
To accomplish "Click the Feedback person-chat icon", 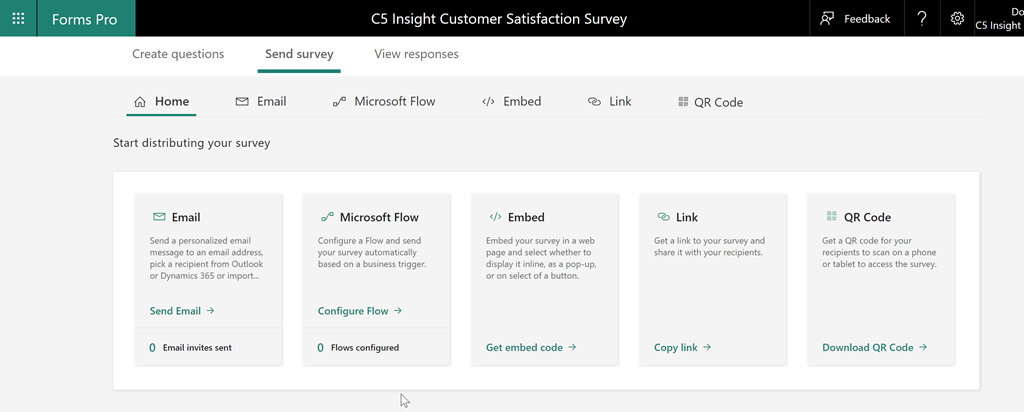I will pos(827,18).
